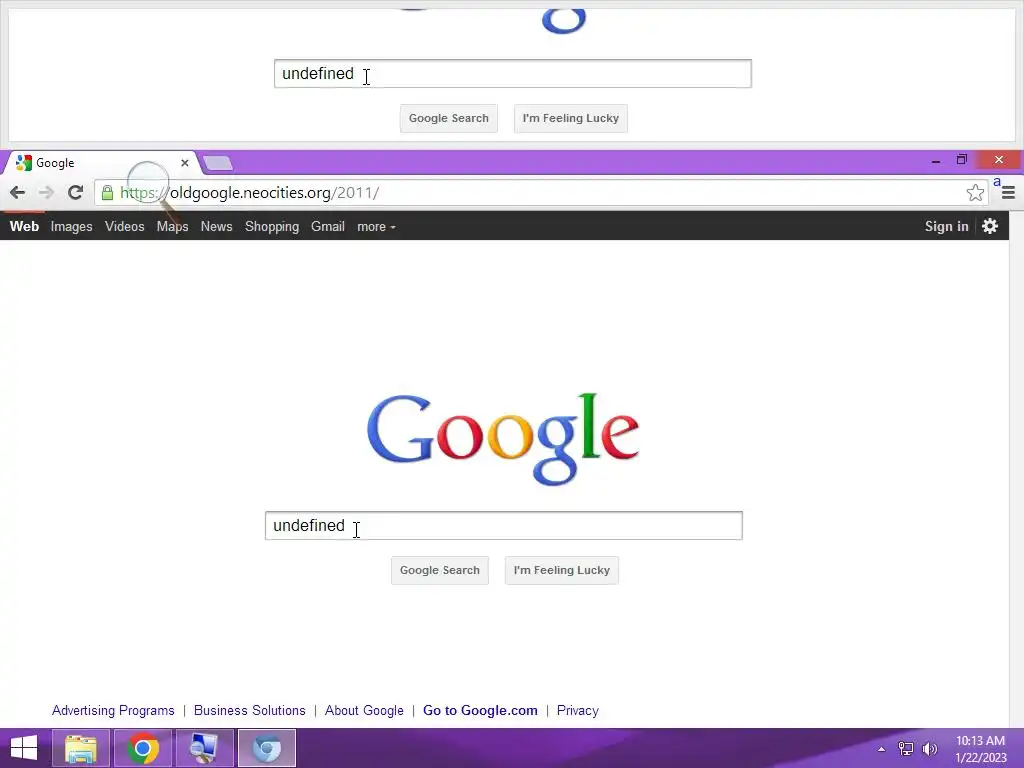Switch to Videos in Google bar
The image size is (1024, 768).
(x=124, y=227)
